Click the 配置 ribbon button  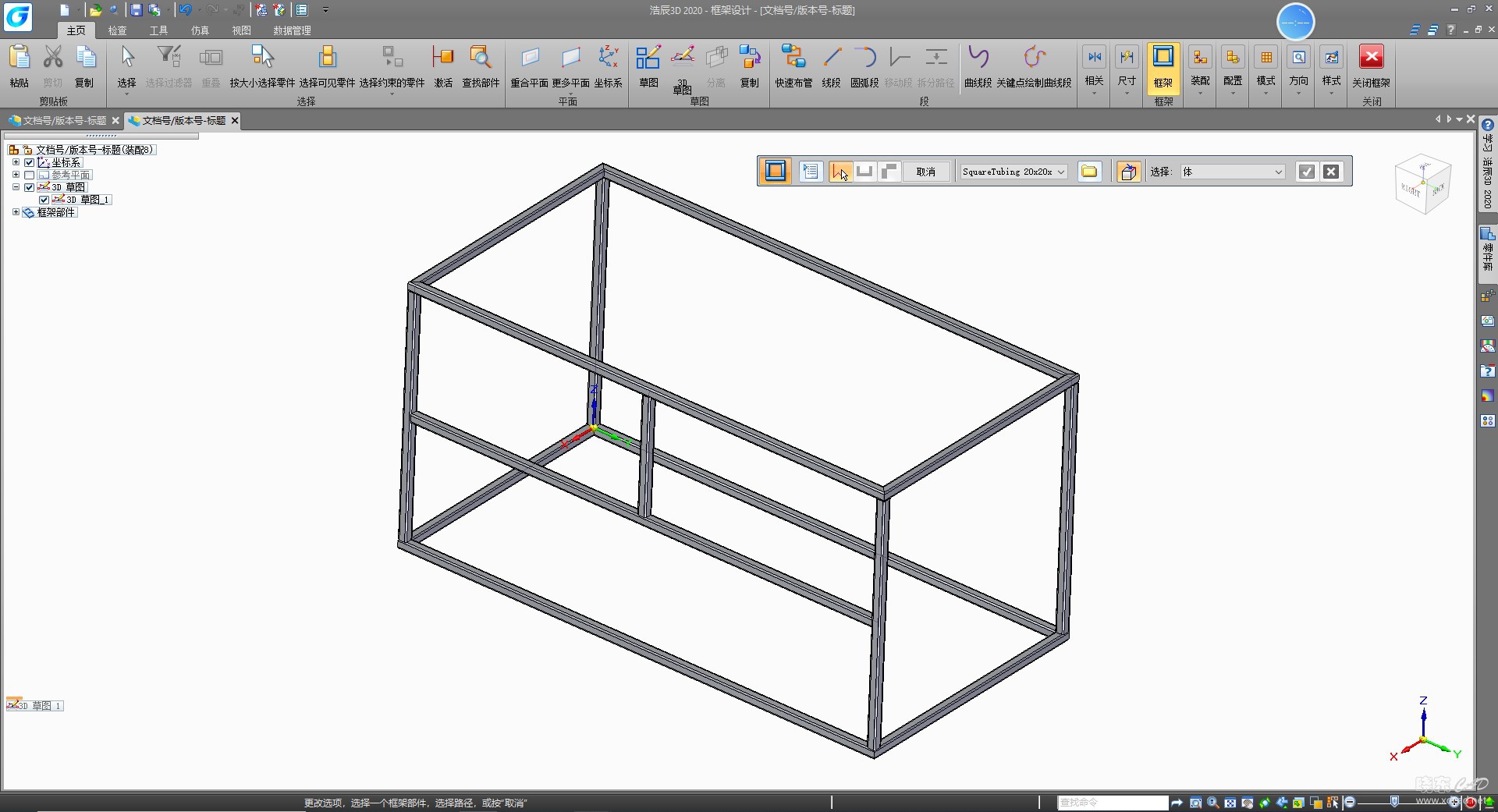[1233, 70]
